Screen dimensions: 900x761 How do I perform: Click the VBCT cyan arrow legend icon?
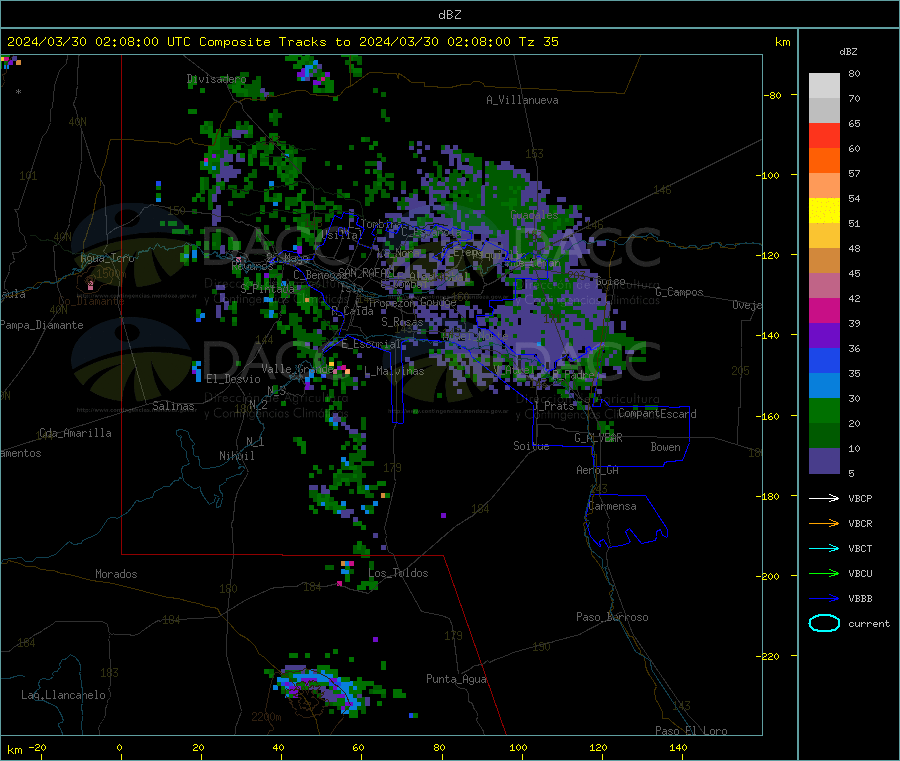tap(824, 549)
